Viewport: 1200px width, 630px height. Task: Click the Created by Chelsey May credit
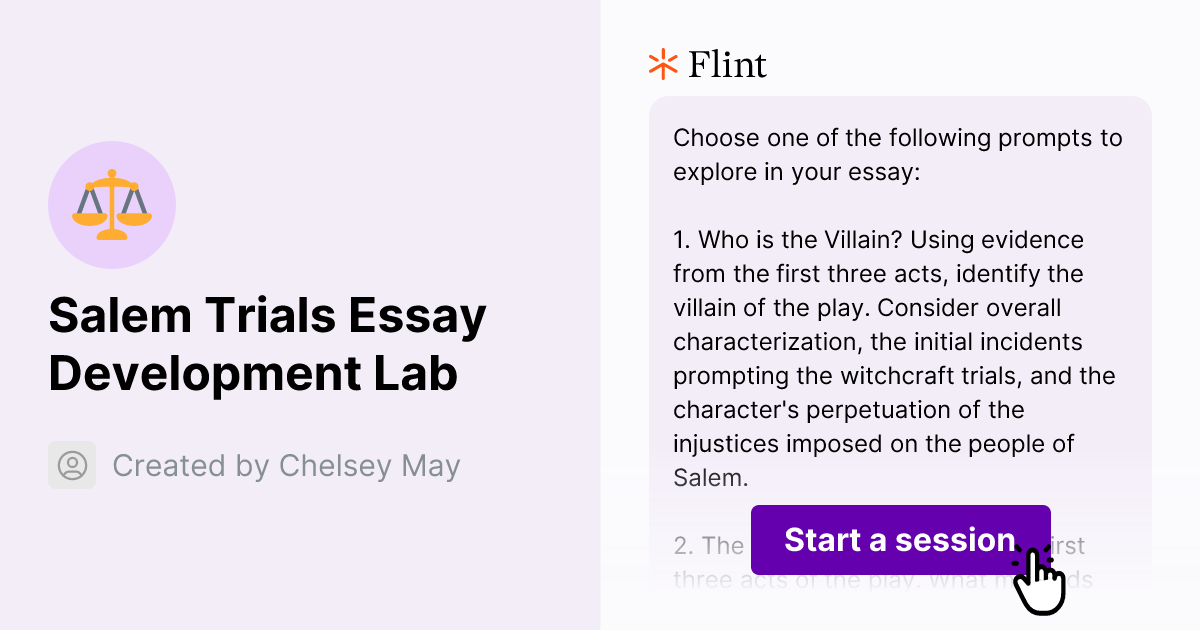(x=286, y=465)
